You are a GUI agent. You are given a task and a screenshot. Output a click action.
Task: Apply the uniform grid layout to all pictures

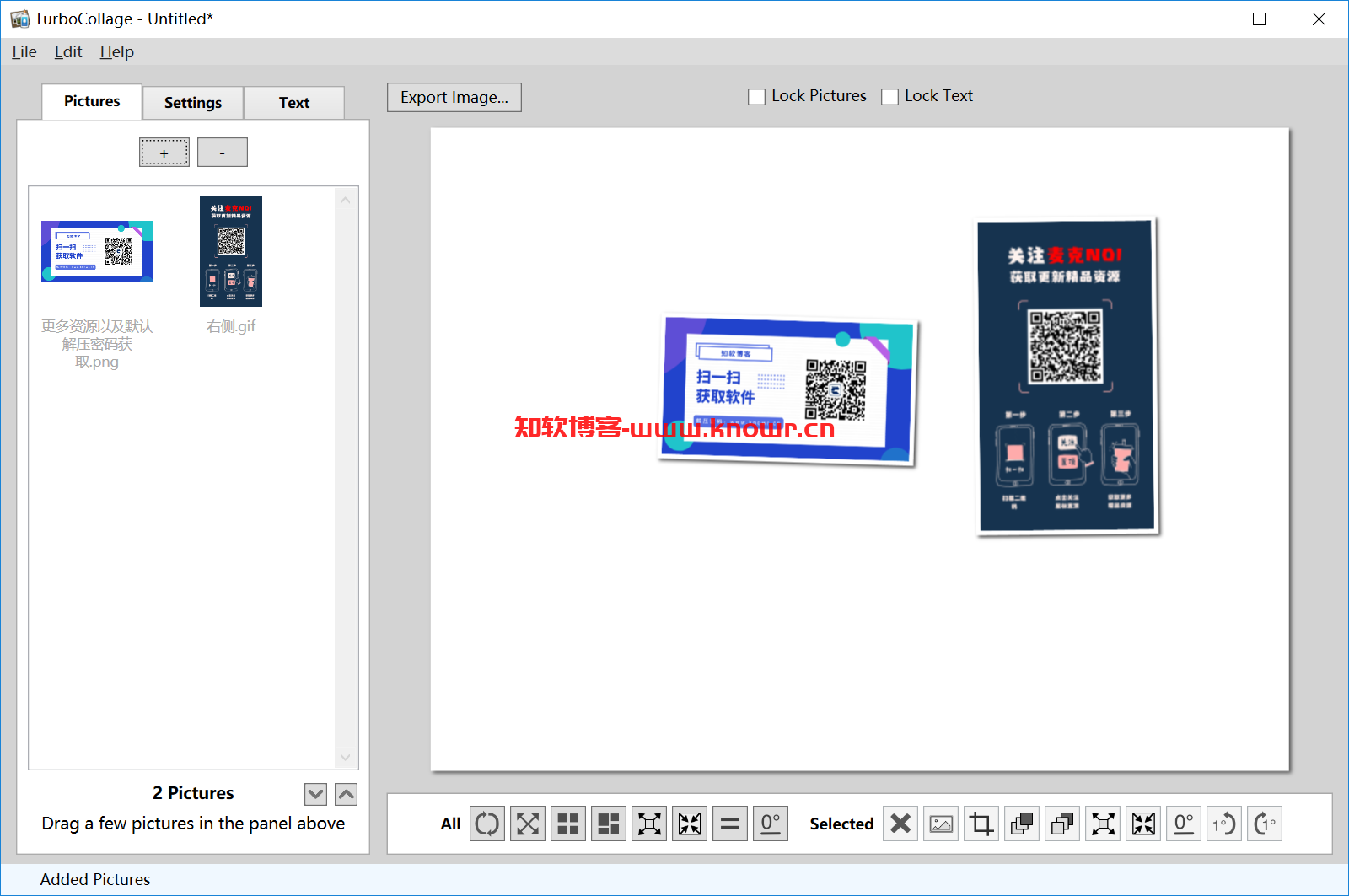[568, 824]
